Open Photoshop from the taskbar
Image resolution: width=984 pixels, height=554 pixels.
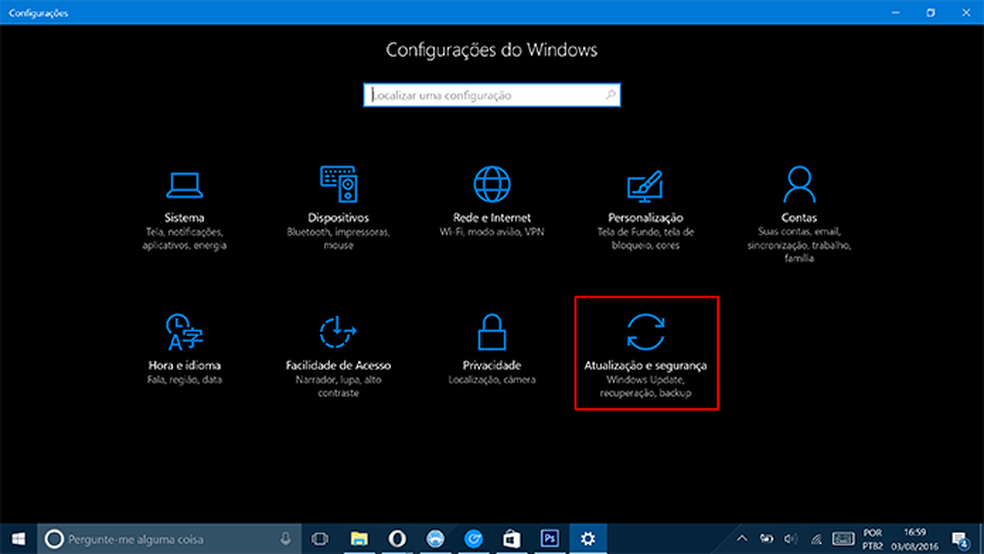pyautogui.click(x=550, y=539)
